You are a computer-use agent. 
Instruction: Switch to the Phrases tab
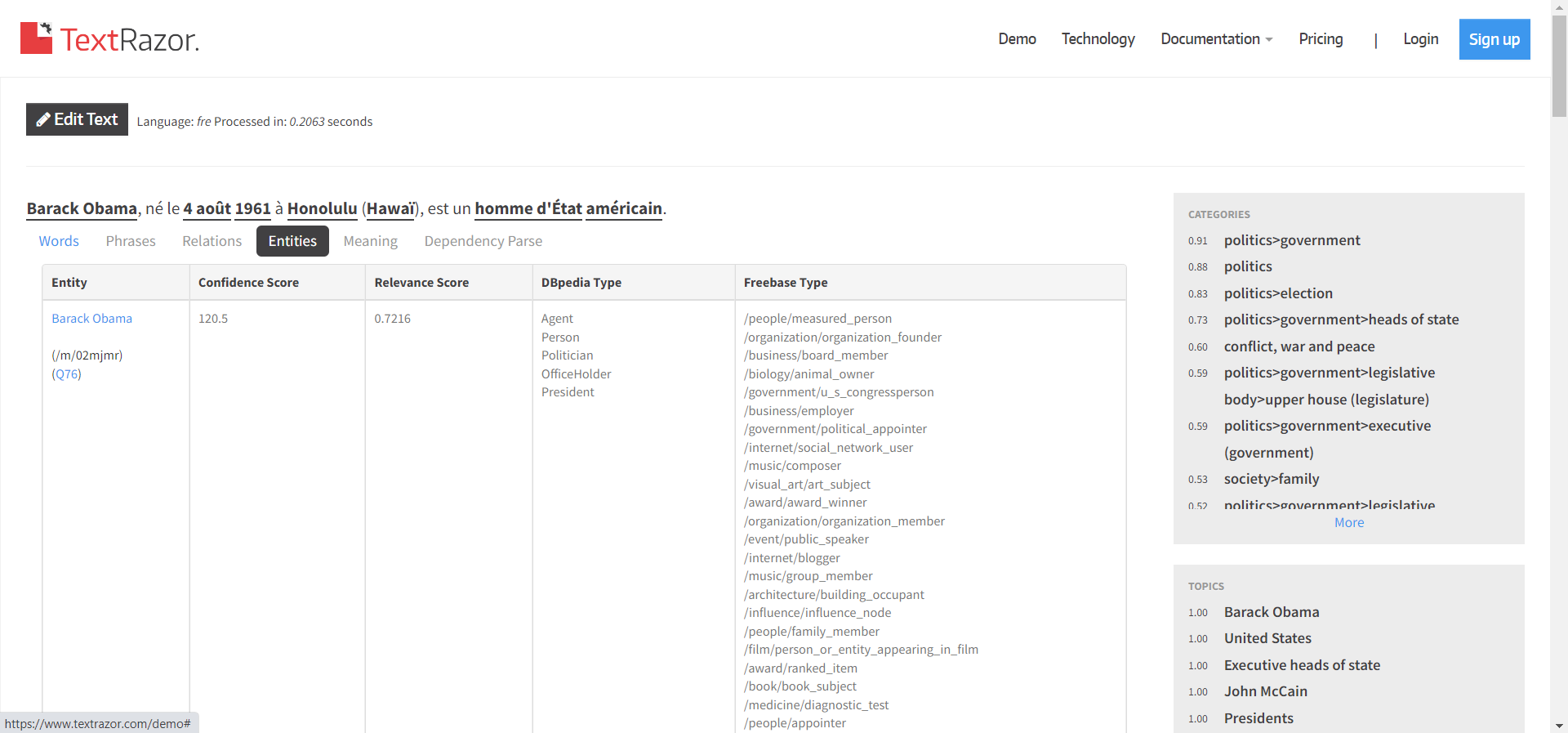pos(131,241)
